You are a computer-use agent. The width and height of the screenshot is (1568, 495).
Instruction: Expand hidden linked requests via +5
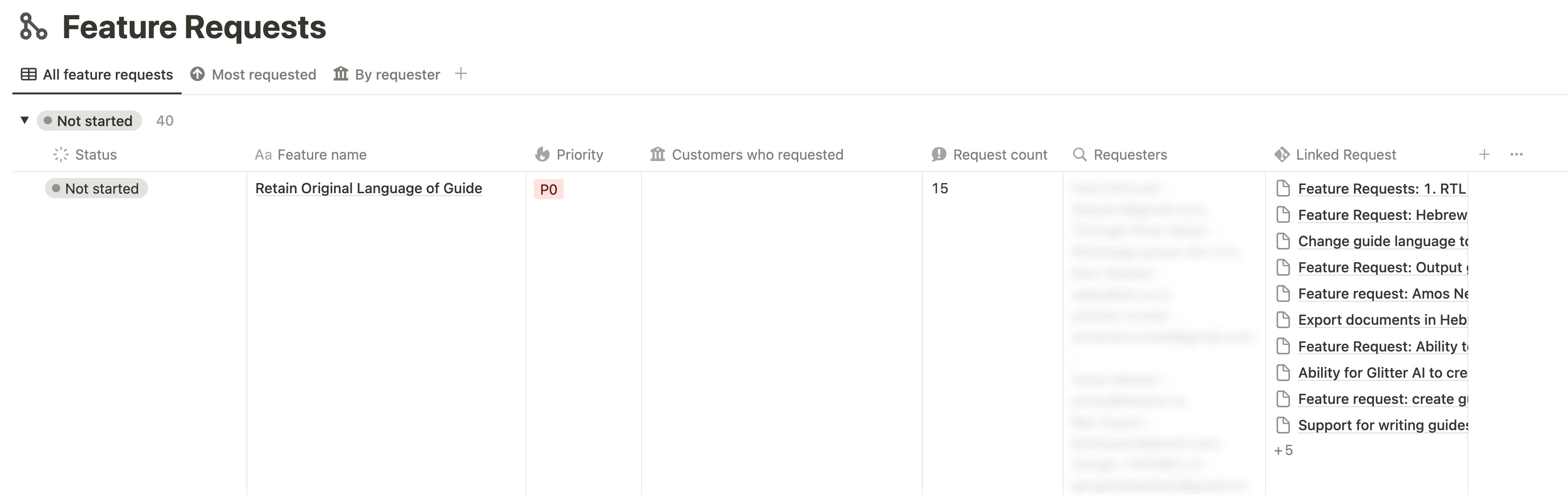(x=1284, y=449)
